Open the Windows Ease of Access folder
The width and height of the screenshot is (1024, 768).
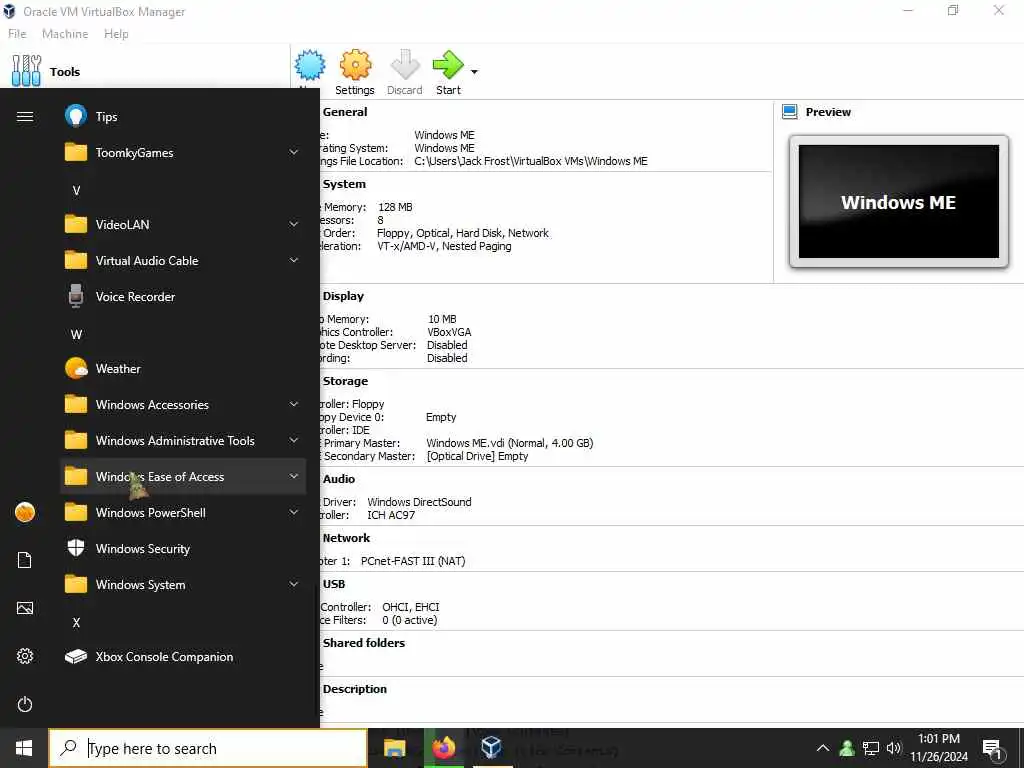(x=183, y=477)
